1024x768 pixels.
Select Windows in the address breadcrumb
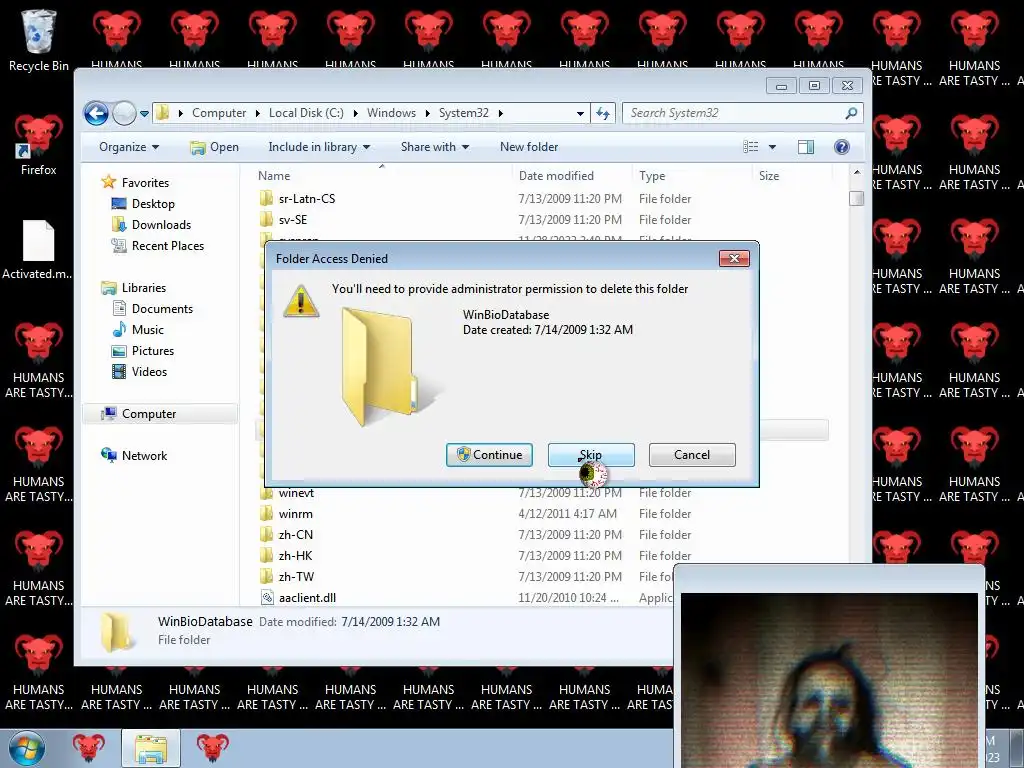click(x=391, y=113)
